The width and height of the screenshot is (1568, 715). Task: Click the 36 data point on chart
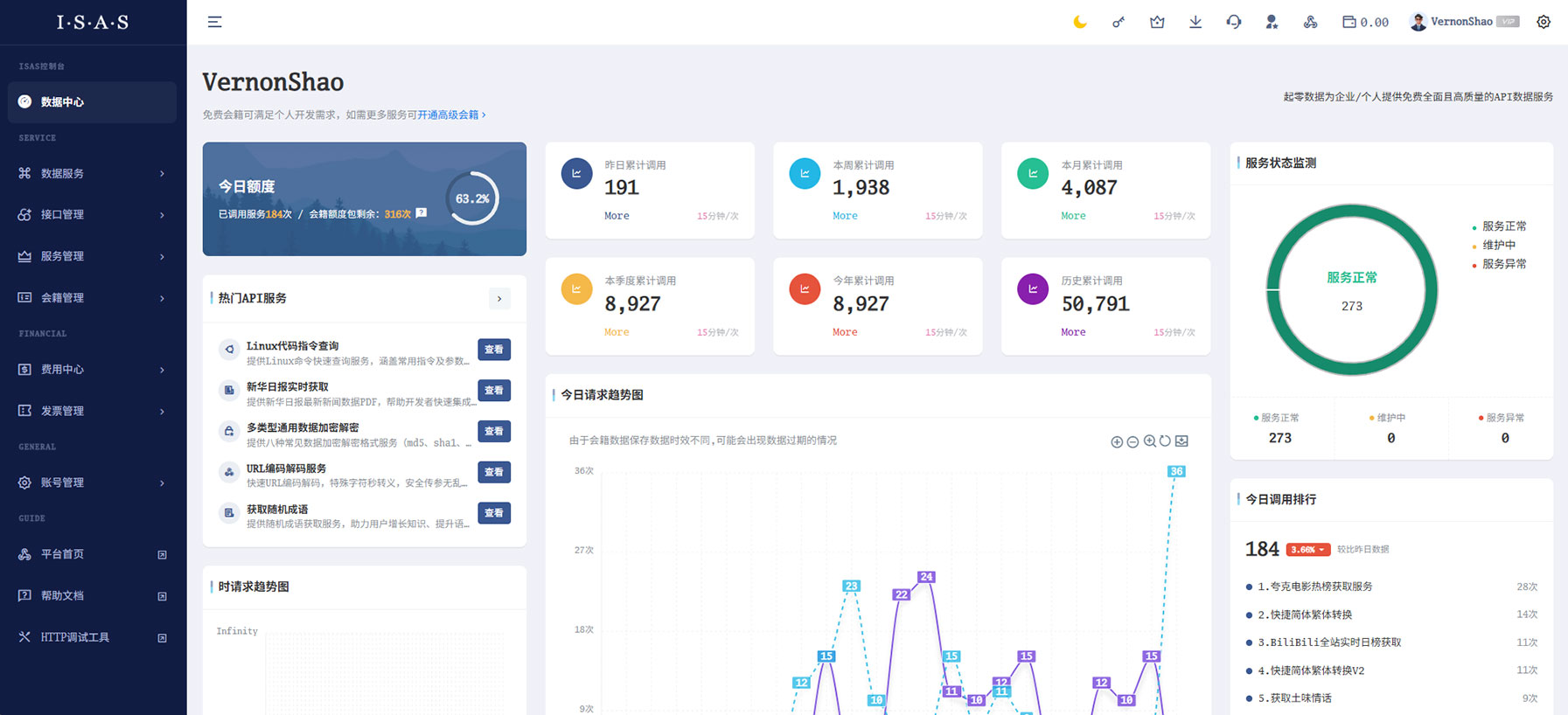pyautogui.click(x=1176, y=471)
